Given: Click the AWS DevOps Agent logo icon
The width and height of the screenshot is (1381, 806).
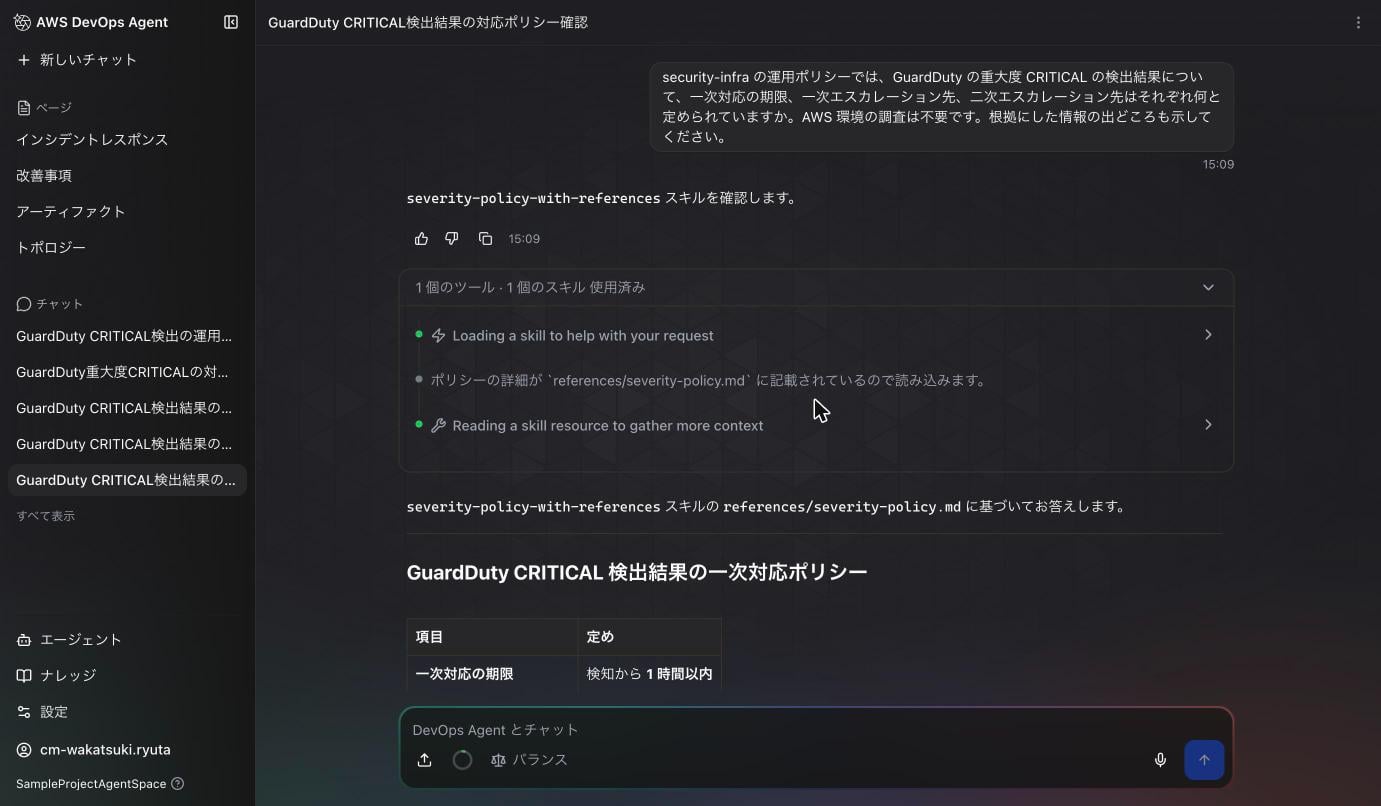Looking at the screenshot, I should click(x=22, y=22).
